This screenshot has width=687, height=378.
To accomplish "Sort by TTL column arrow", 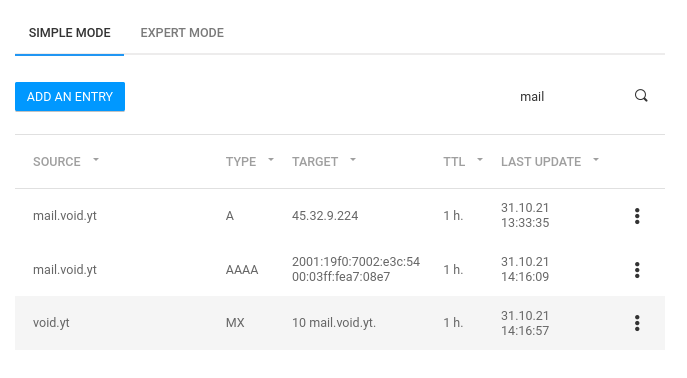I will click(480, 160).
